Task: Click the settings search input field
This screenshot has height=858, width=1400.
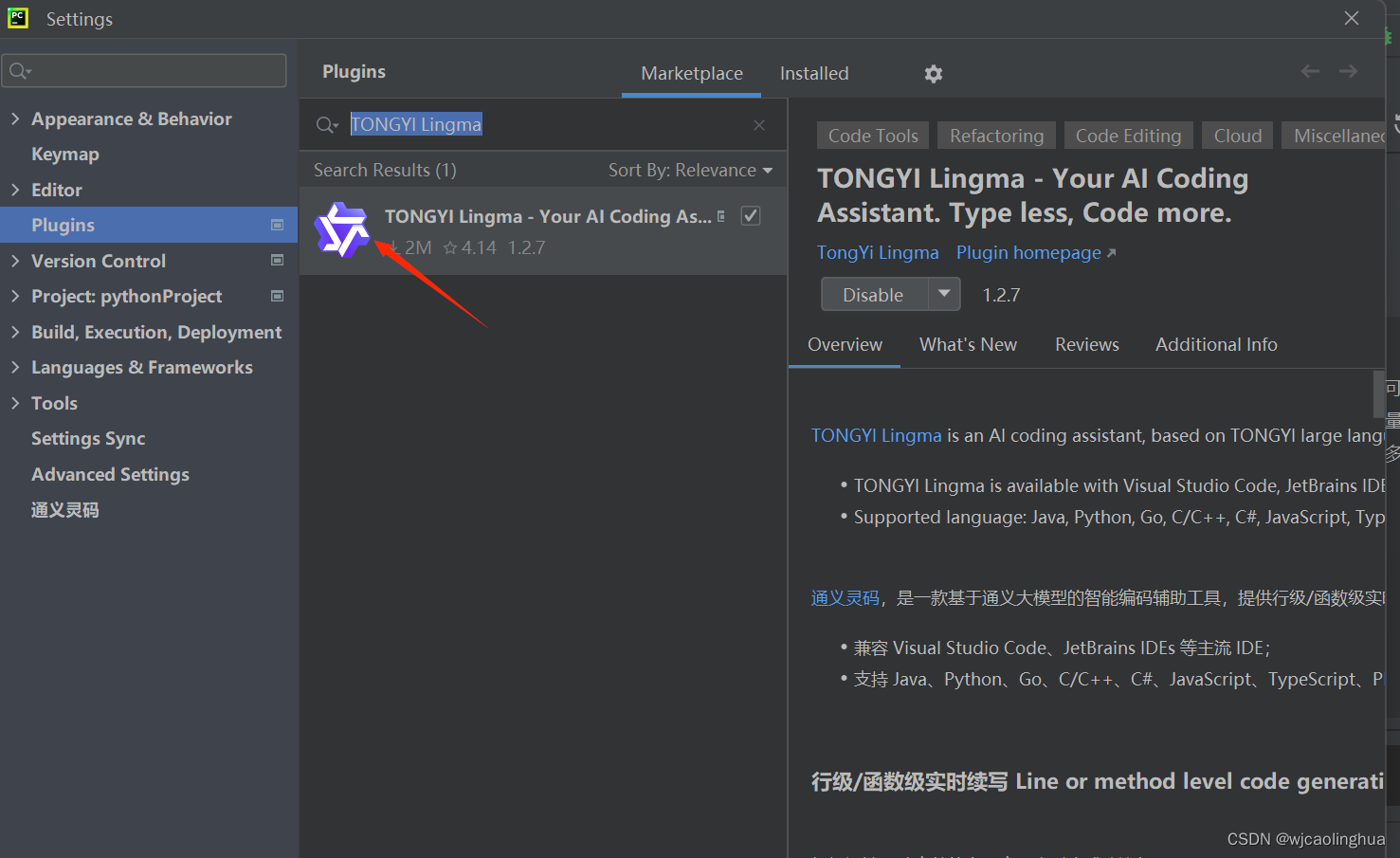Action: click(144, 71)
